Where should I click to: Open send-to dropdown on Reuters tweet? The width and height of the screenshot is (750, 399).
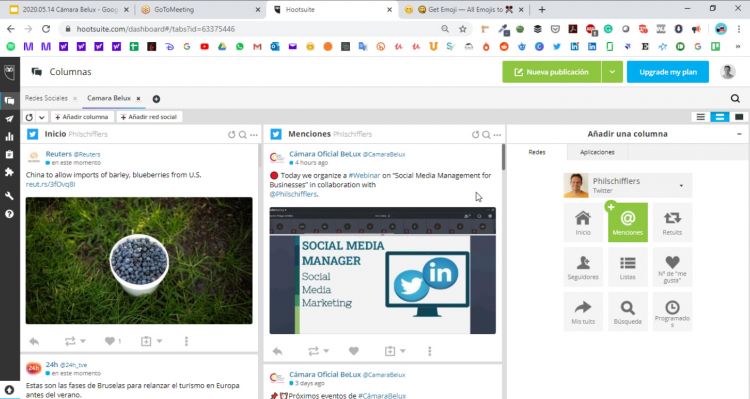point(159,341)
